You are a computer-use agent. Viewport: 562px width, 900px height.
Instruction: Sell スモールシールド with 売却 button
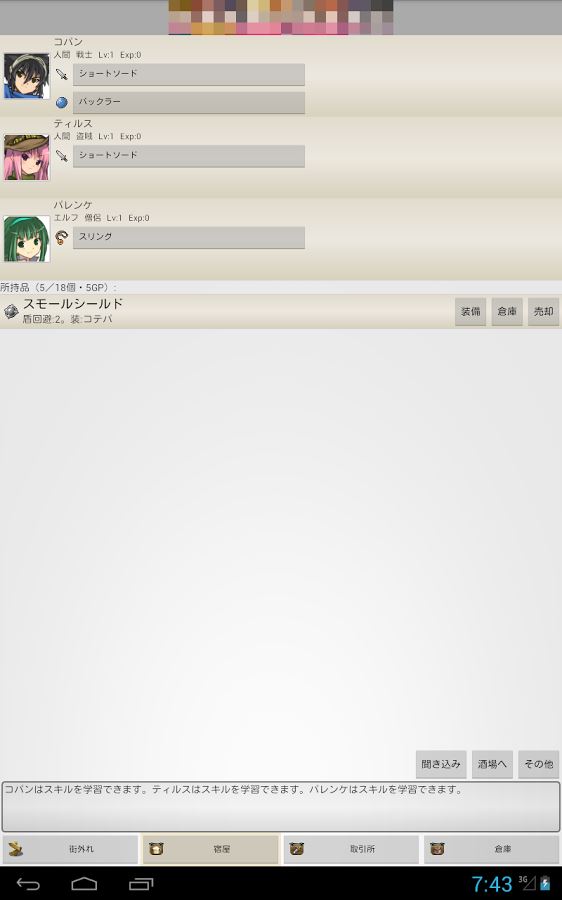tap(543, 312)
